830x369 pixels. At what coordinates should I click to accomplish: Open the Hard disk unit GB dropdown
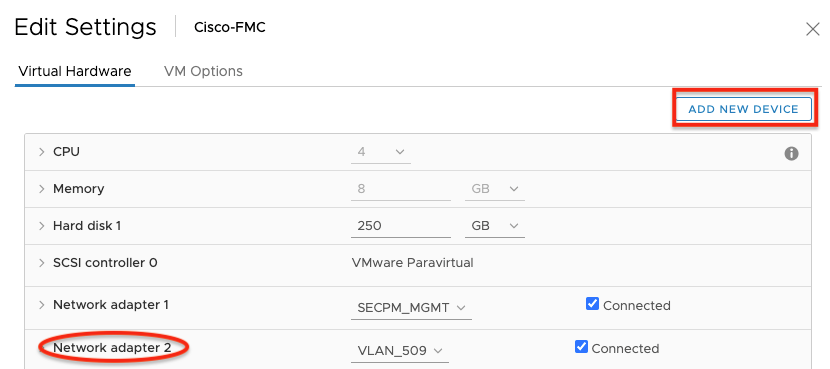[x=494, y=226]
